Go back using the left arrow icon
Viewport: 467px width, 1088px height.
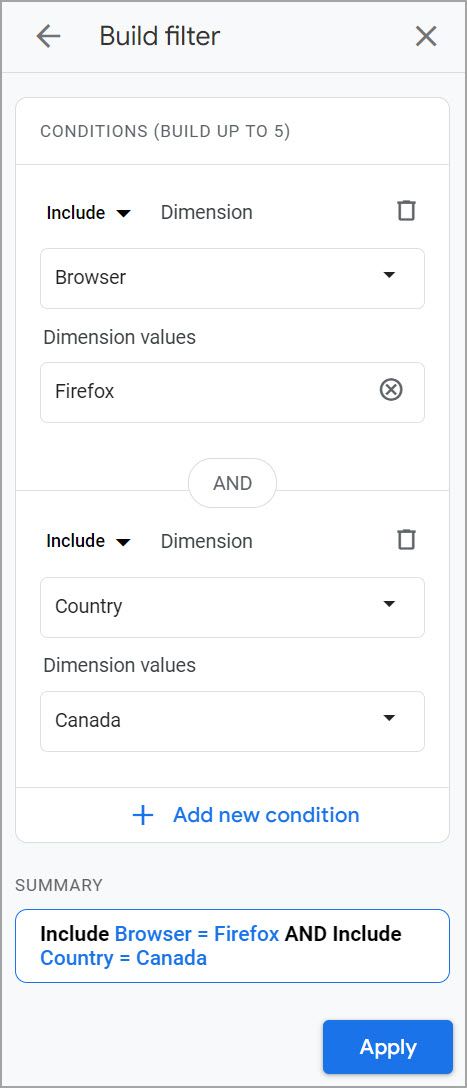pyautogui.click(x=49, y=36)
